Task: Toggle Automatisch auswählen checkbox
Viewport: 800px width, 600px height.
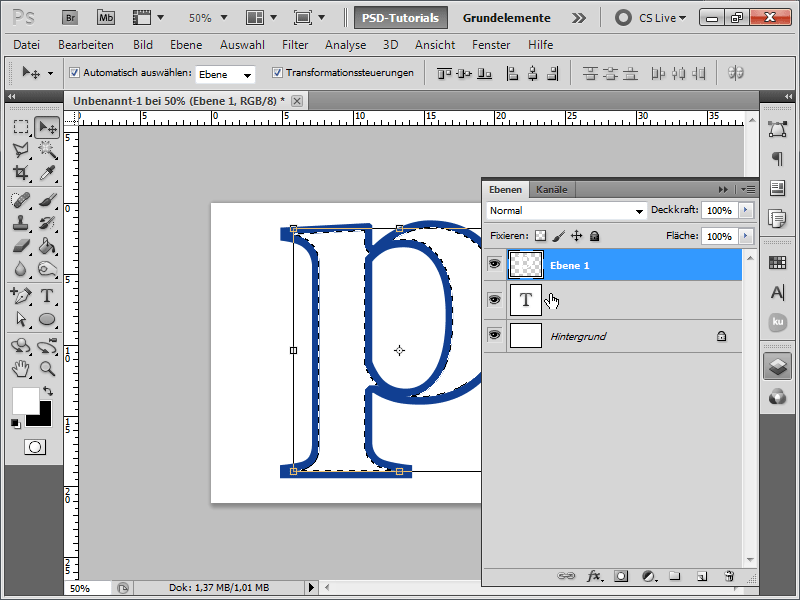Action: click(x=74, y=72)
